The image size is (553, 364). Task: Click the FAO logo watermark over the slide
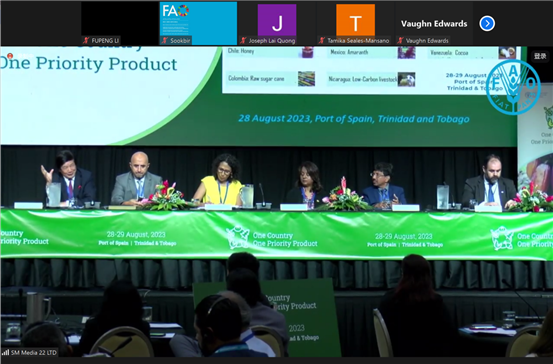point(513,87)
